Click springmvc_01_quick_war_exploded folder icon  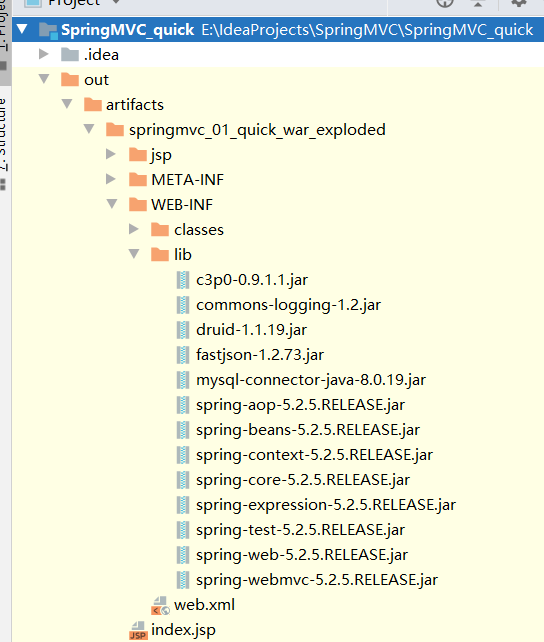pyautogui.click(x=115, y=129)
